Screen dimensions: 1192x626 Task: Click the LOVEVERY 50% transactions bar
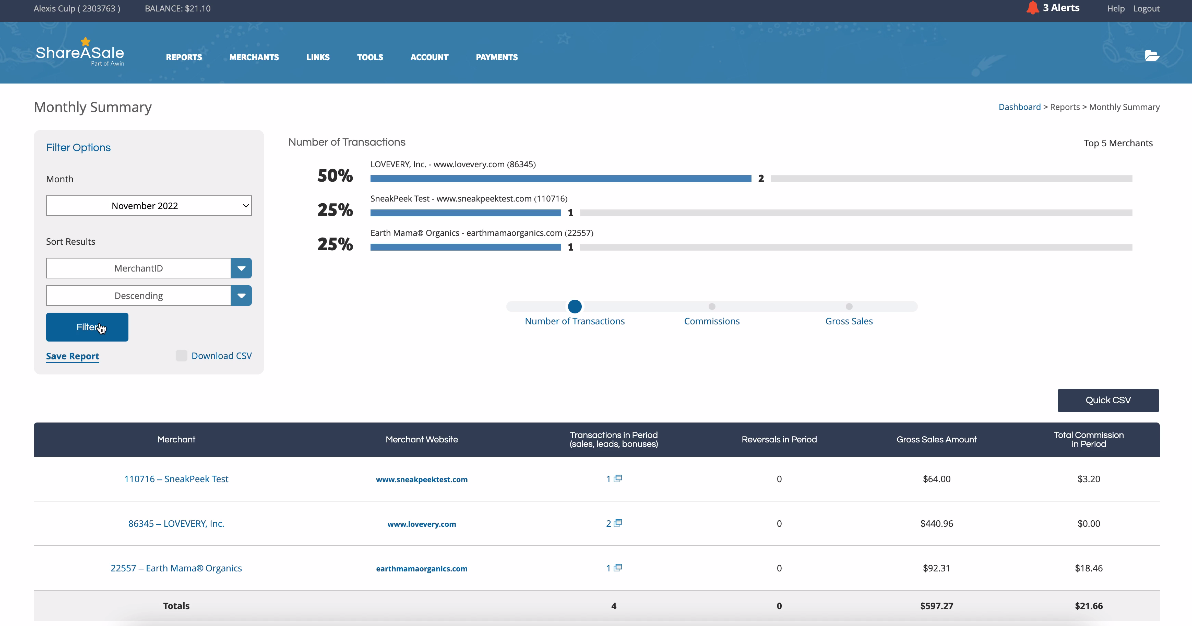click(561, 179)
